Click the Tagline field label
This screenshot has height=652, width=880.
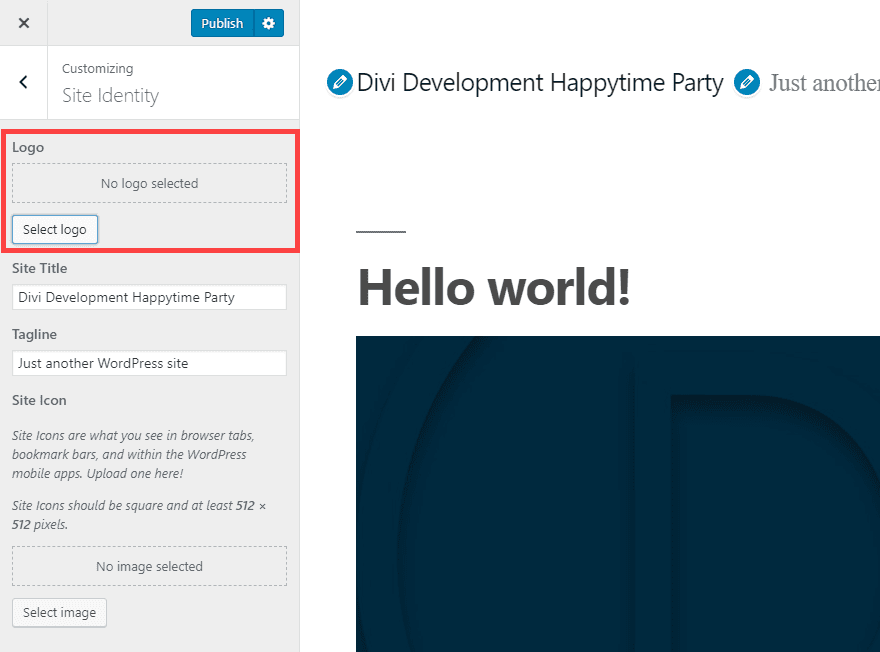tap(34, 334)
